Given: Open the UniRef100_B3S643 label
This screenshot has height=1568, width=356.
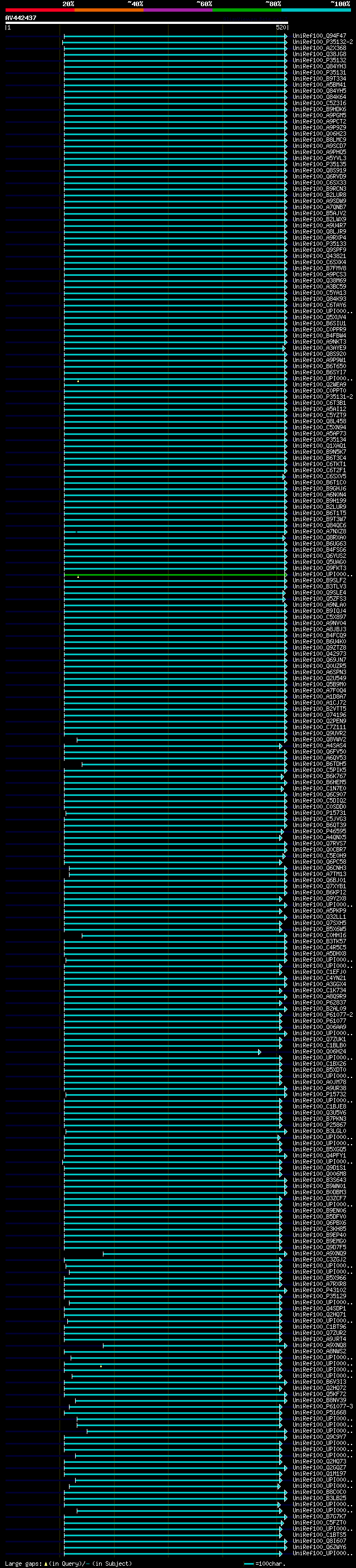Looking at the screenshot, I should [319, 1180].
